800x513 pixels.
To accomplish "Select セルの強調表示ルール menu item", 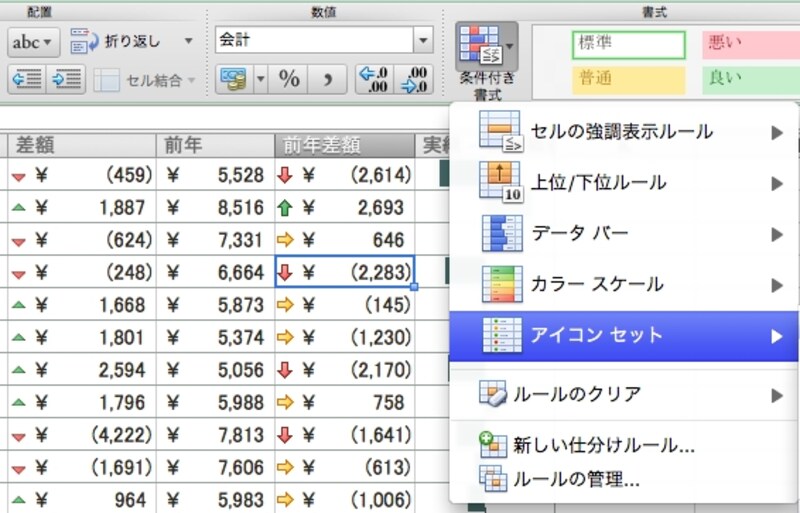I will tap(623, 132).
